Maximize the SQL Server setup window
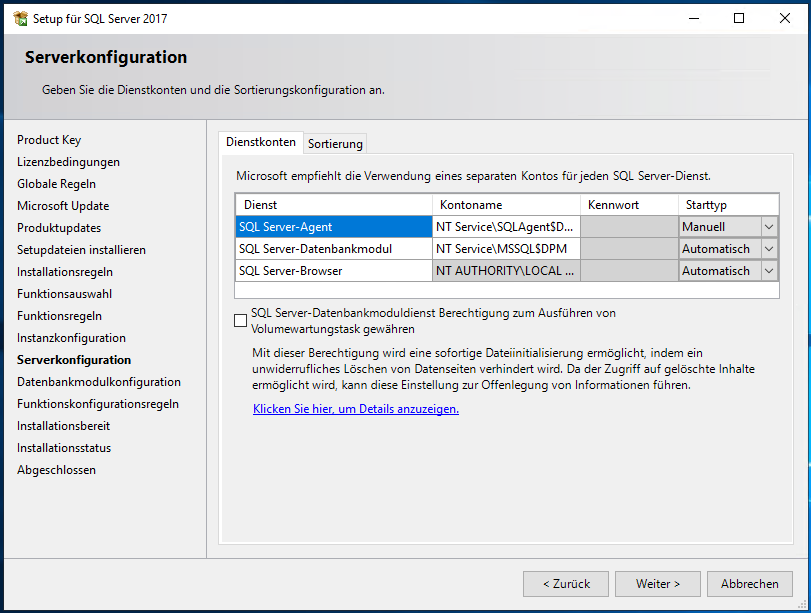This screenshot has width=811, height=613. (x=739, y=19)
